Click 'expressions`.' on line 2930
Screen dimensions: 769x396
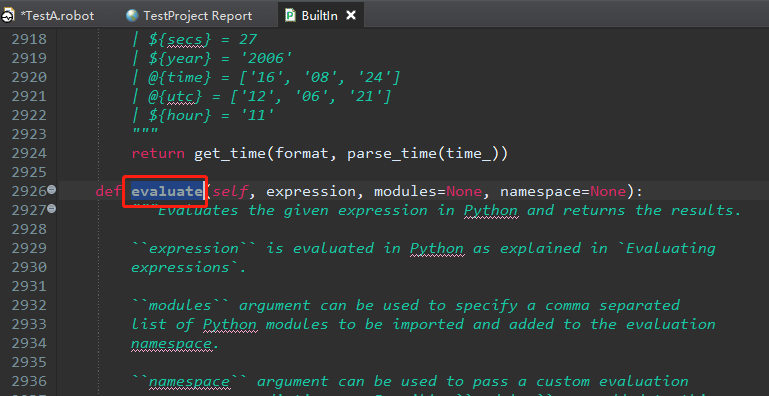coord(189,267)
